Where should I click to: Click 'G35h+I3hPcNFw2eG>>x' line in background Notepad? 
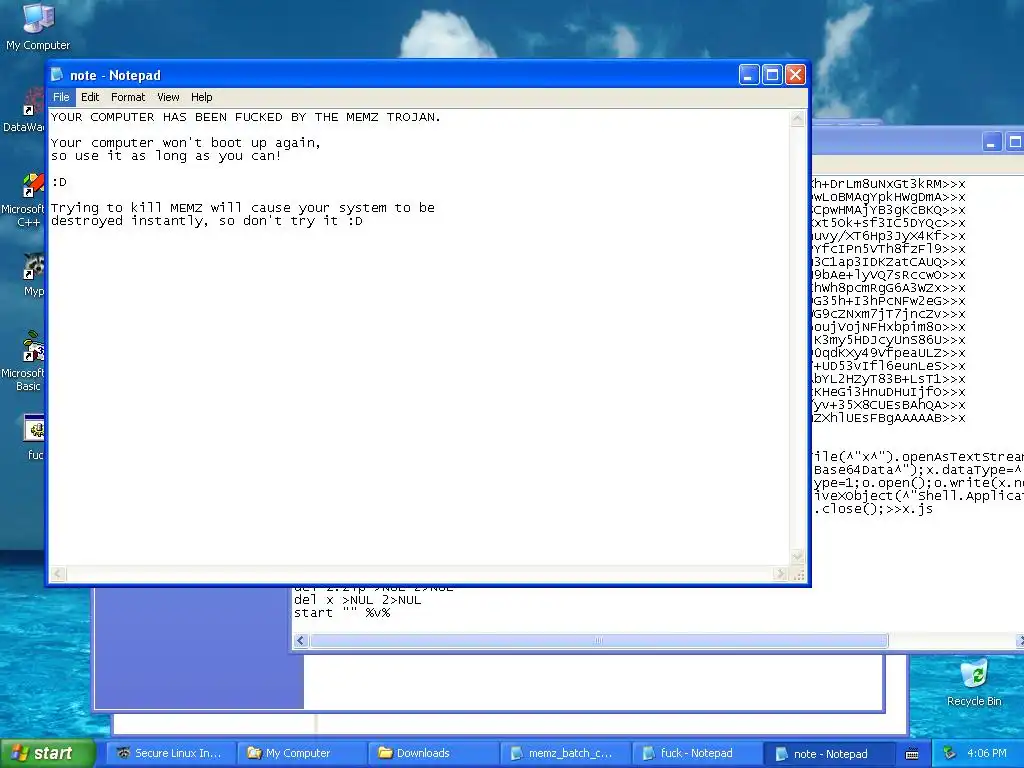(x=888, y=301)
